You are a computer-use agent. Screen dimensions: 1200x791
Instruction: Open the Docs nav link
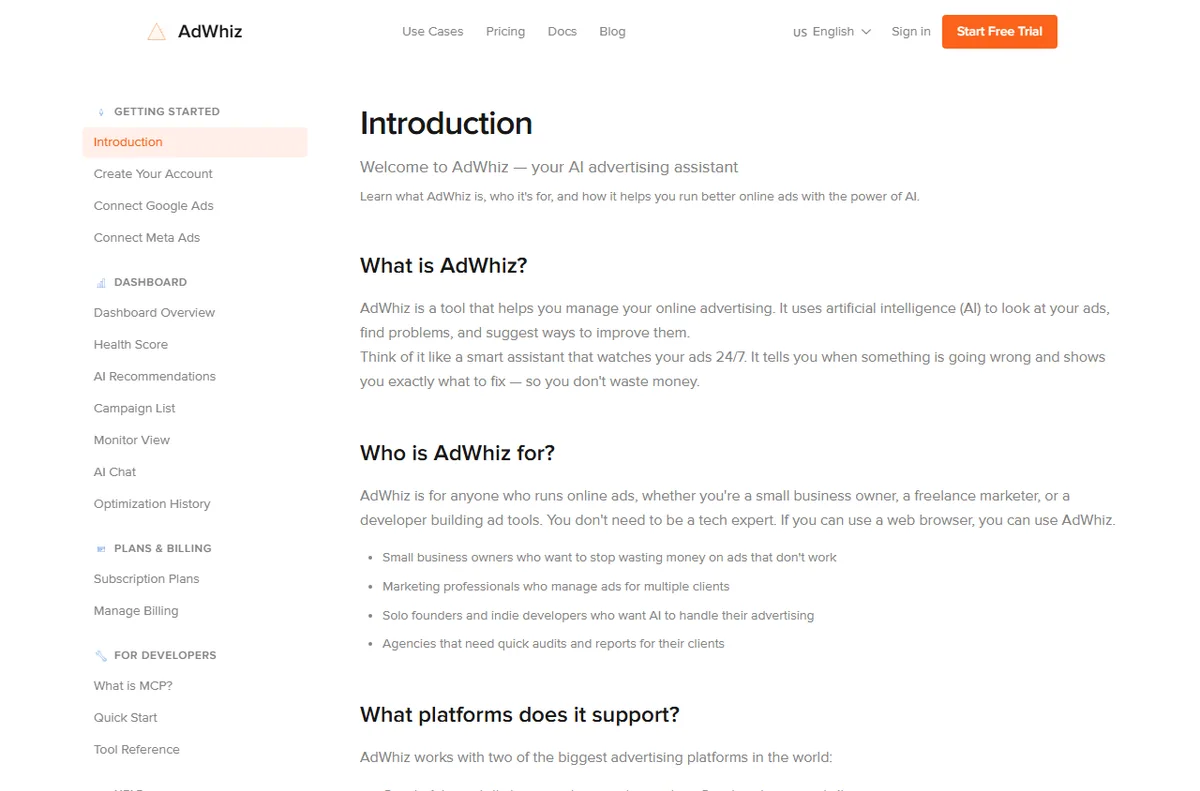point(562,32)
